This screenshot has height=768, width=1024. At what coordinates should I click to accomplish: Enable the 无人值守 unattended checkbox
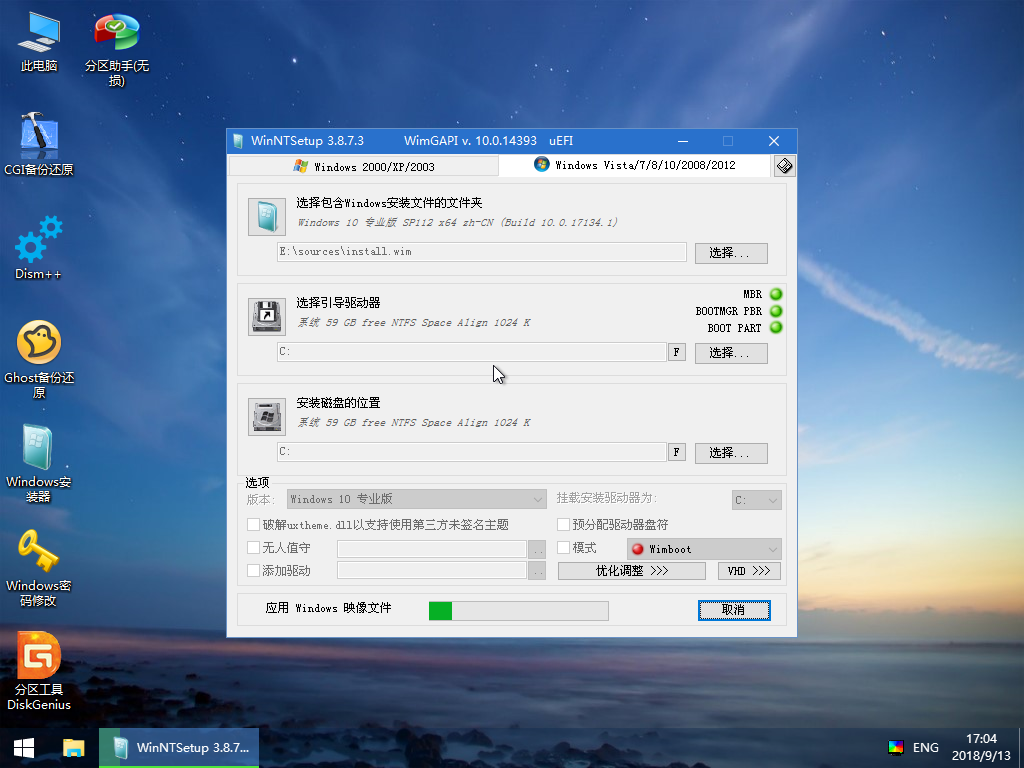[253, 548]
